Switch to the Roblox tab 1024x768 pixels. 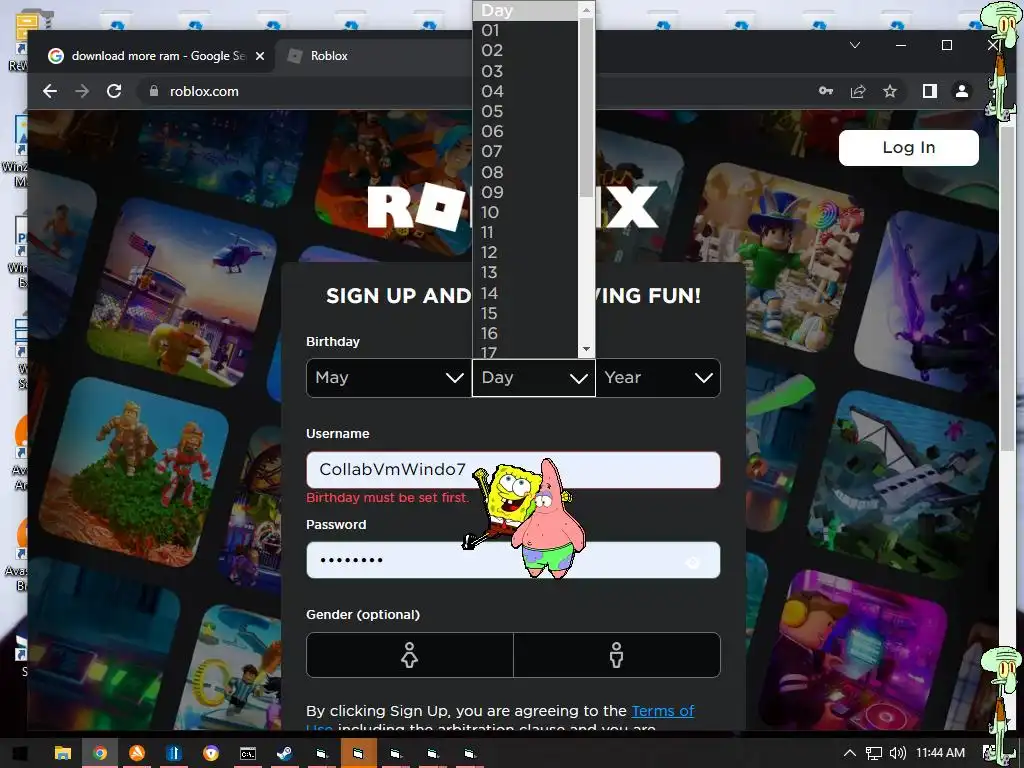pyautogui.click(x=329, y=56)
